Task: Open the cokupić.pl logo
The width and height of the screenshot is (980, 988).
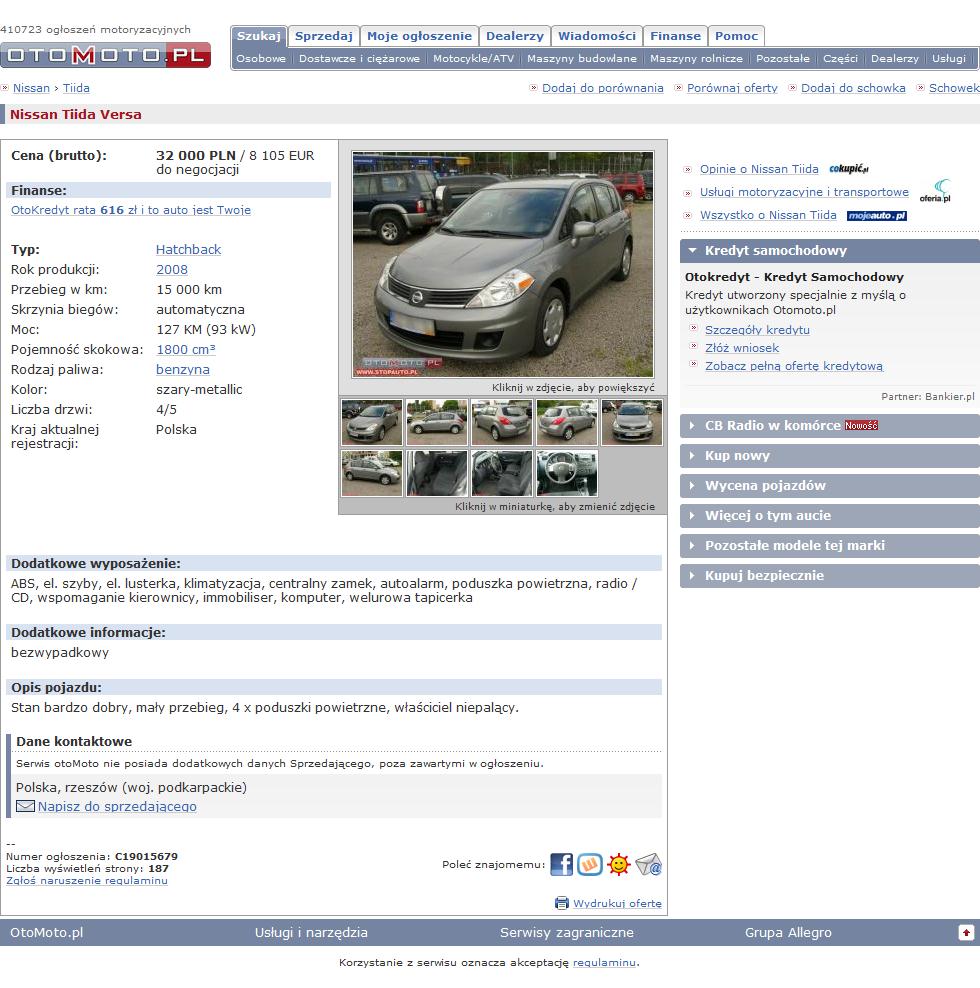Action: point(849,169)
